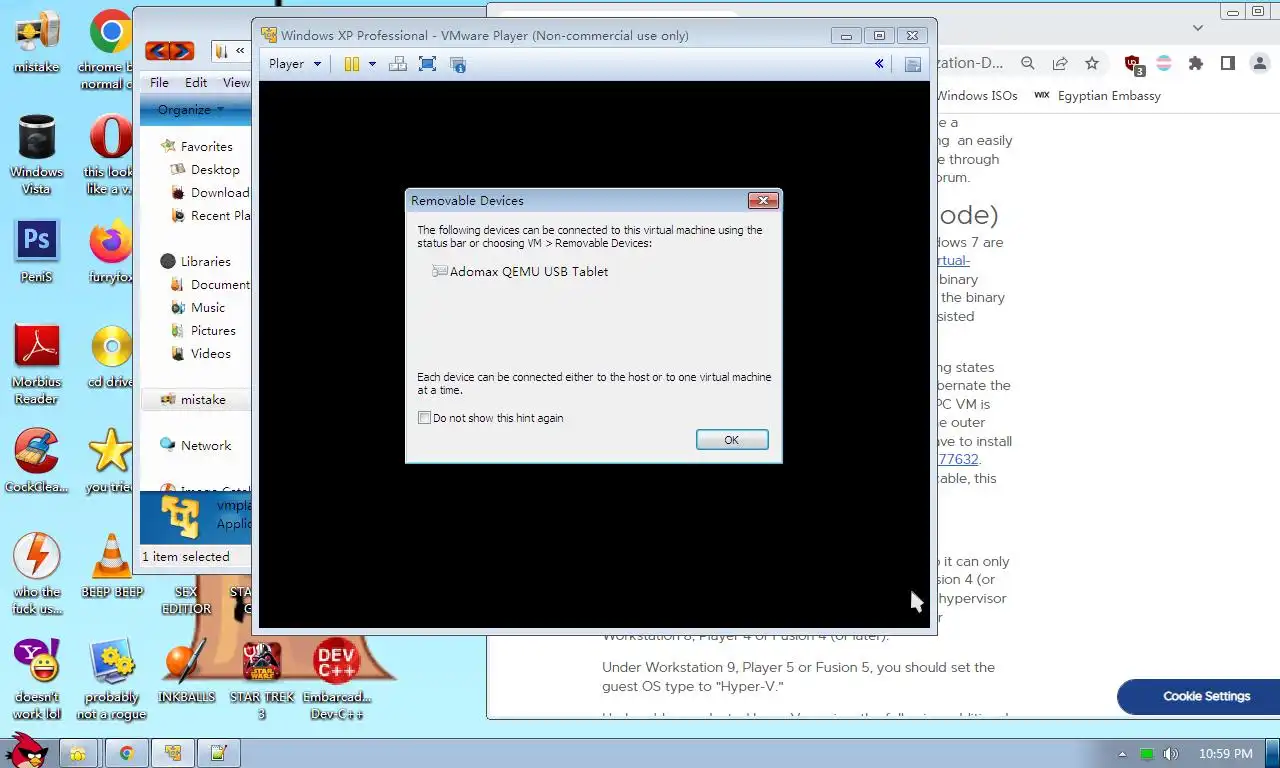Open Edit menu in Explorer window
Image resolution: width=1280 pixels, height=768 pixels.
(196, 83)
